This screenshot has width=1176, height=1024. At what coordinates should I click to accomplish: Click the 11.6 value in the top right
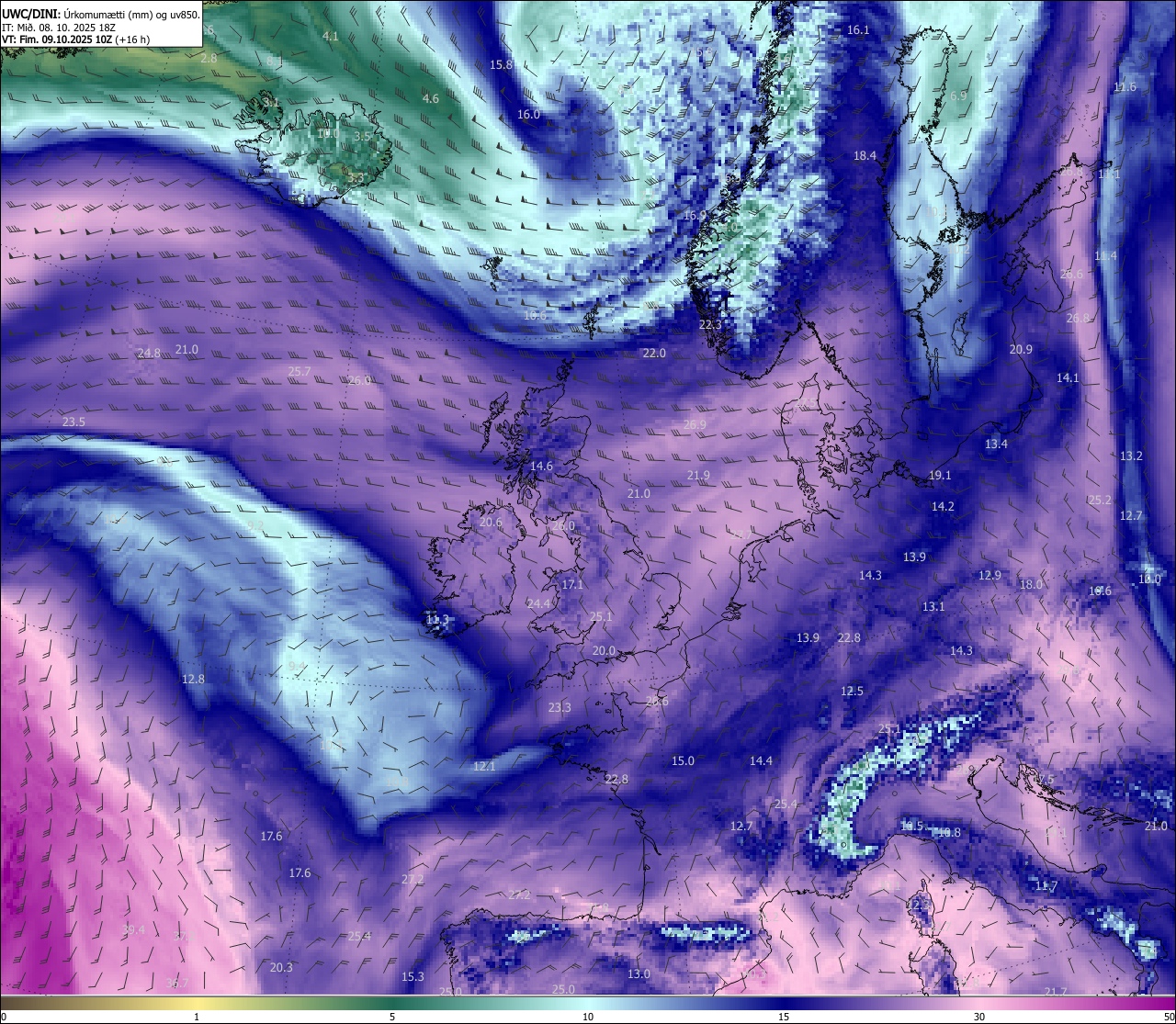1125,87
